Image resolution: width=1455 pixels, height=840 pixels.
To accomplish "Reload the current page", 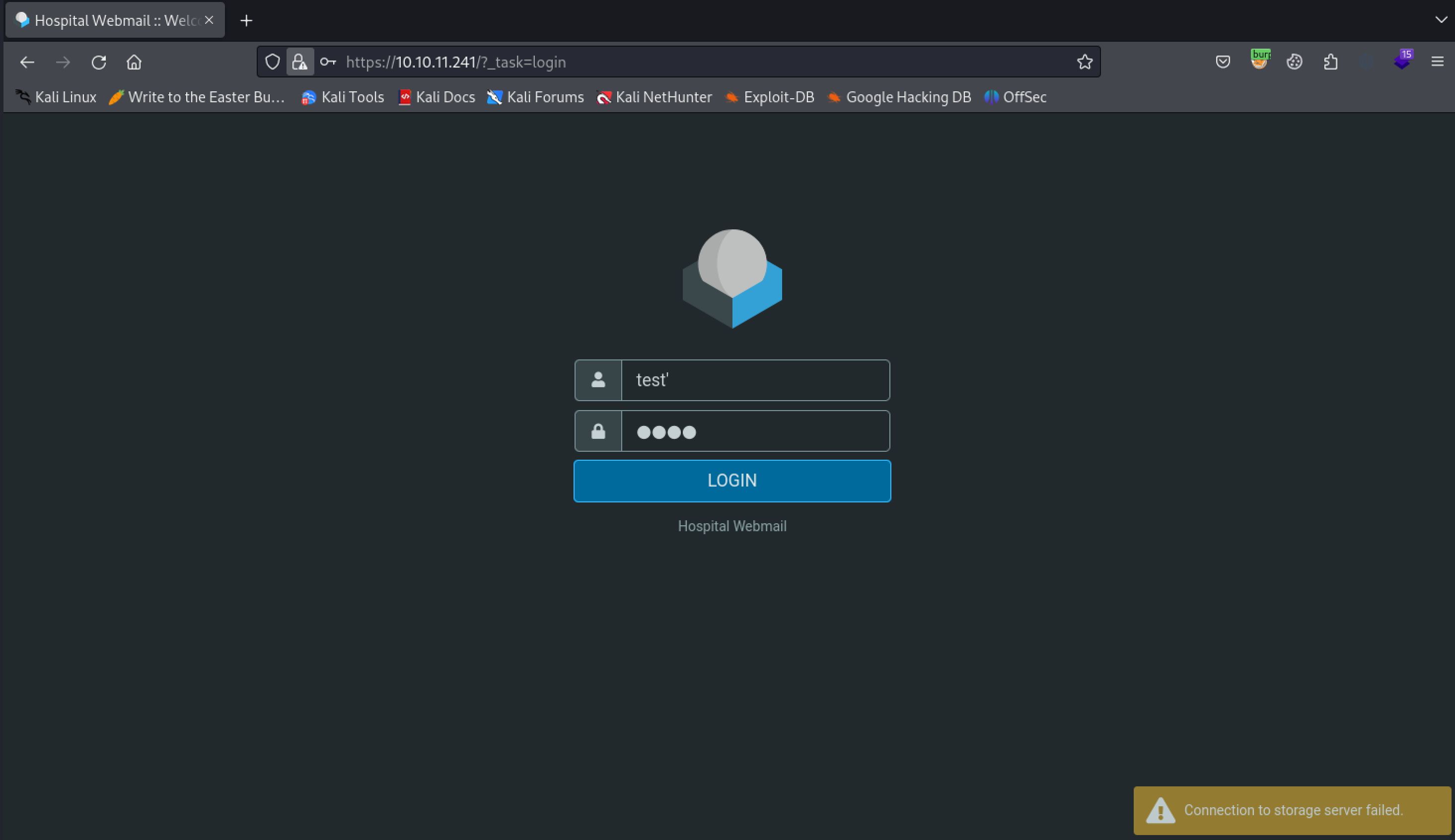I will click(x=99, y=63).
